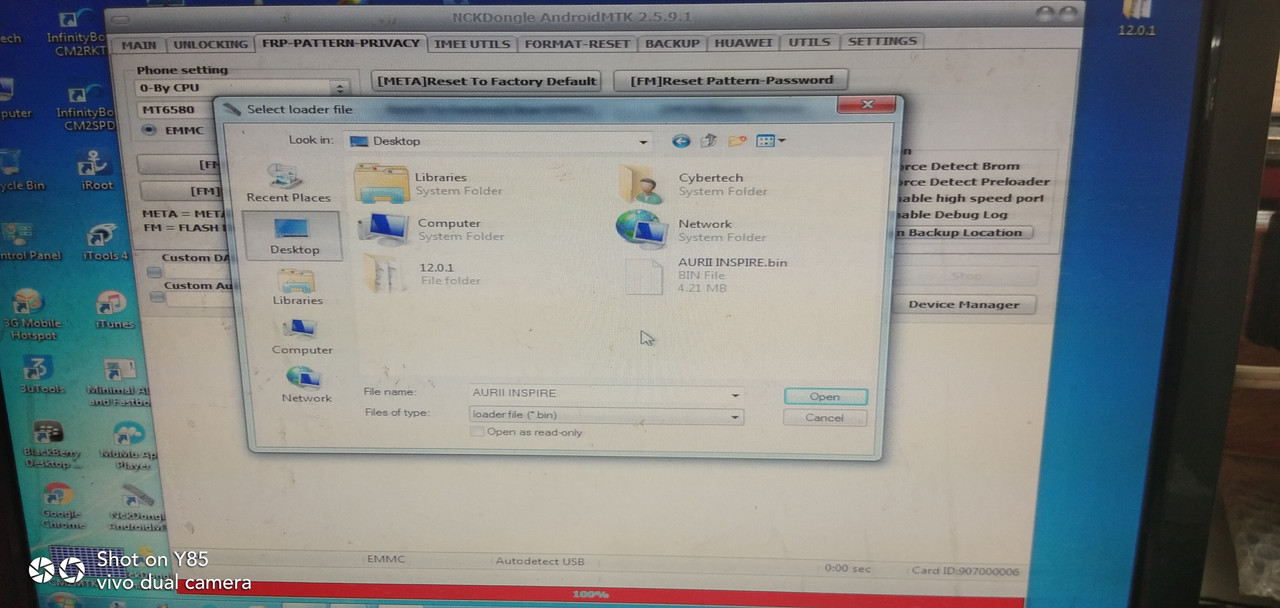Click red 100% progress bar
The width and height of the screenshot is (1280, 608).
590,594
